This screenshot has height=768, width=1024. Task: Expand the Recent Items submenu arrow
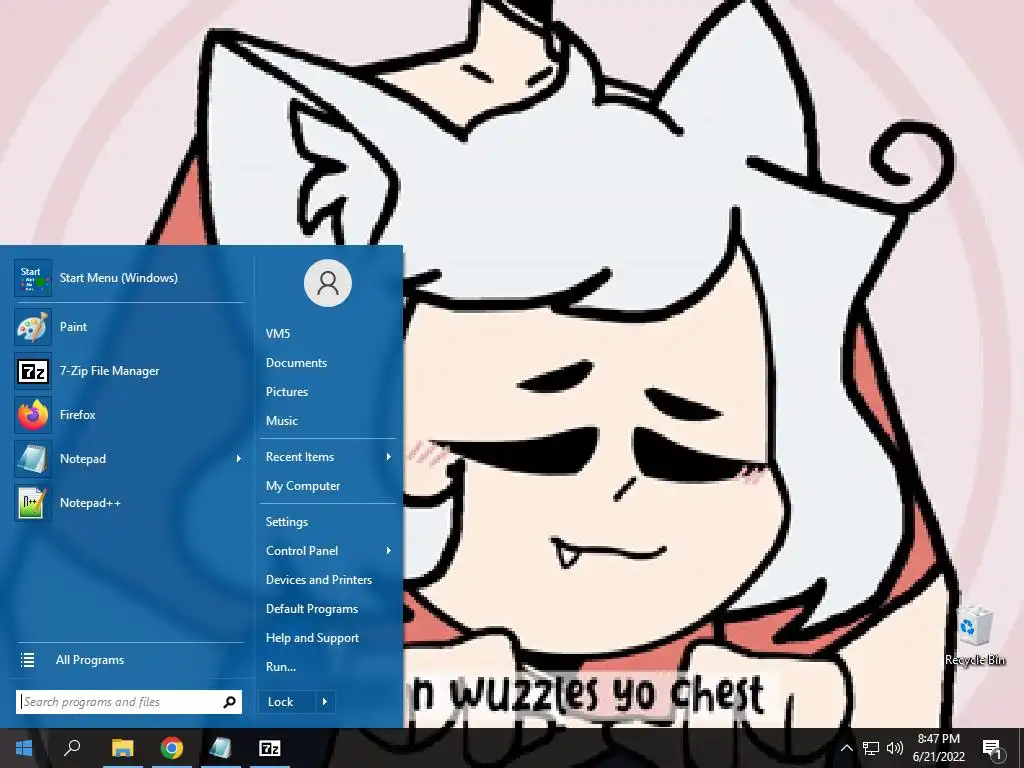(x=389, y=457)
